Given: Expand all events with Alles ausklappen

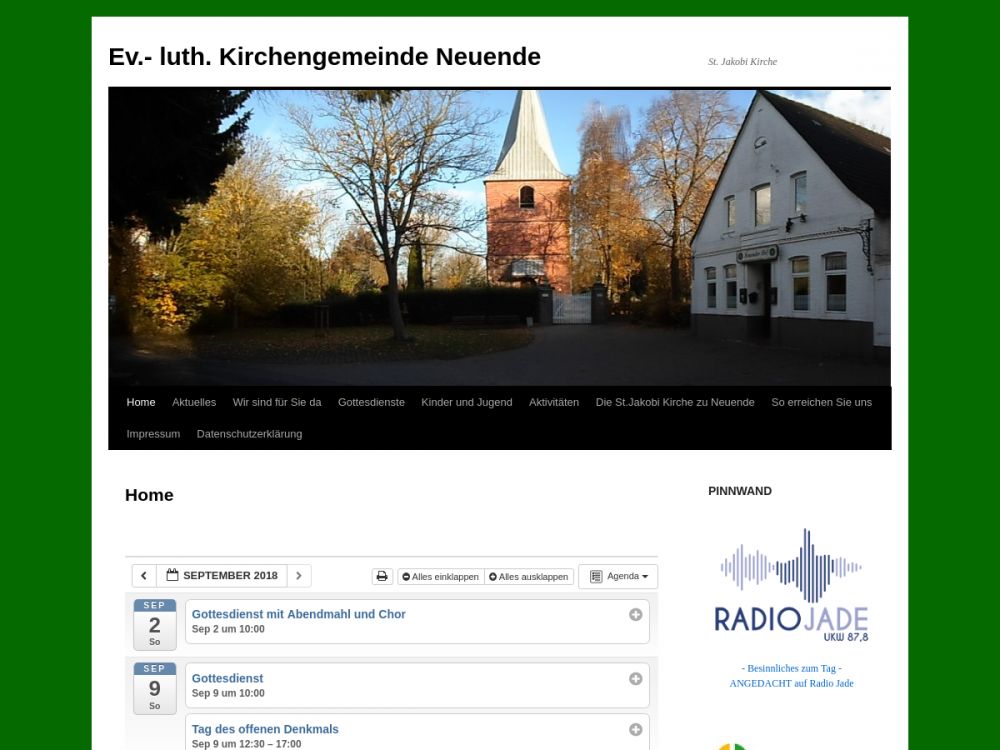Looking at the screenshot, I should (529, 577).
